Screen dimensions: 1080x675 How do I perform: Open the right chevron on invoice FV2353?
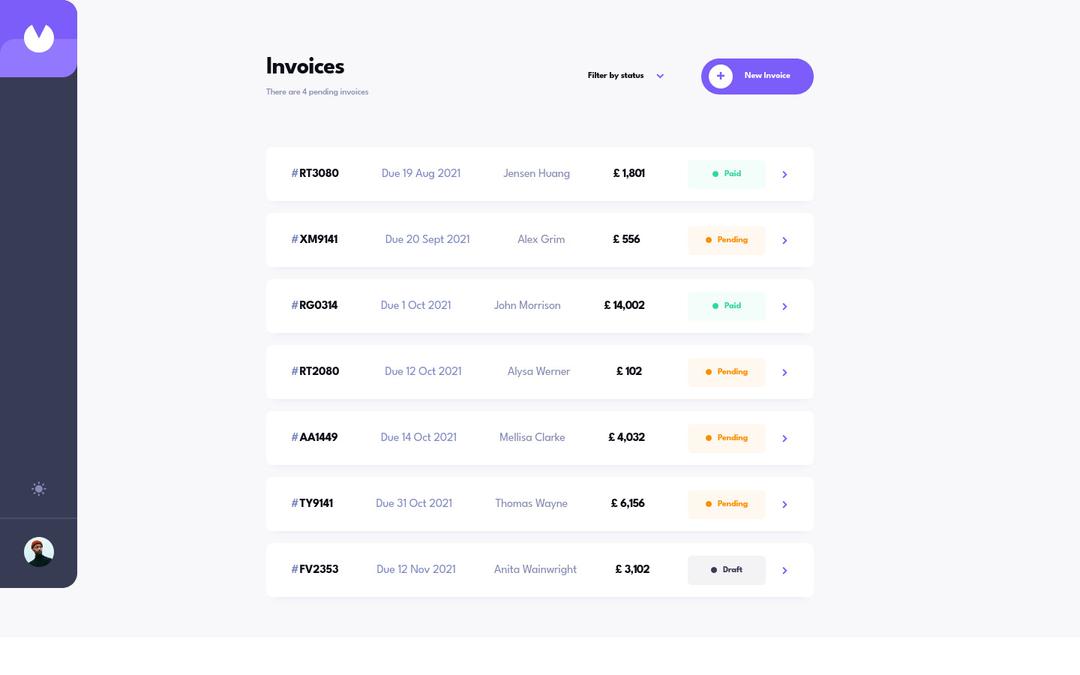click(784, 569)
